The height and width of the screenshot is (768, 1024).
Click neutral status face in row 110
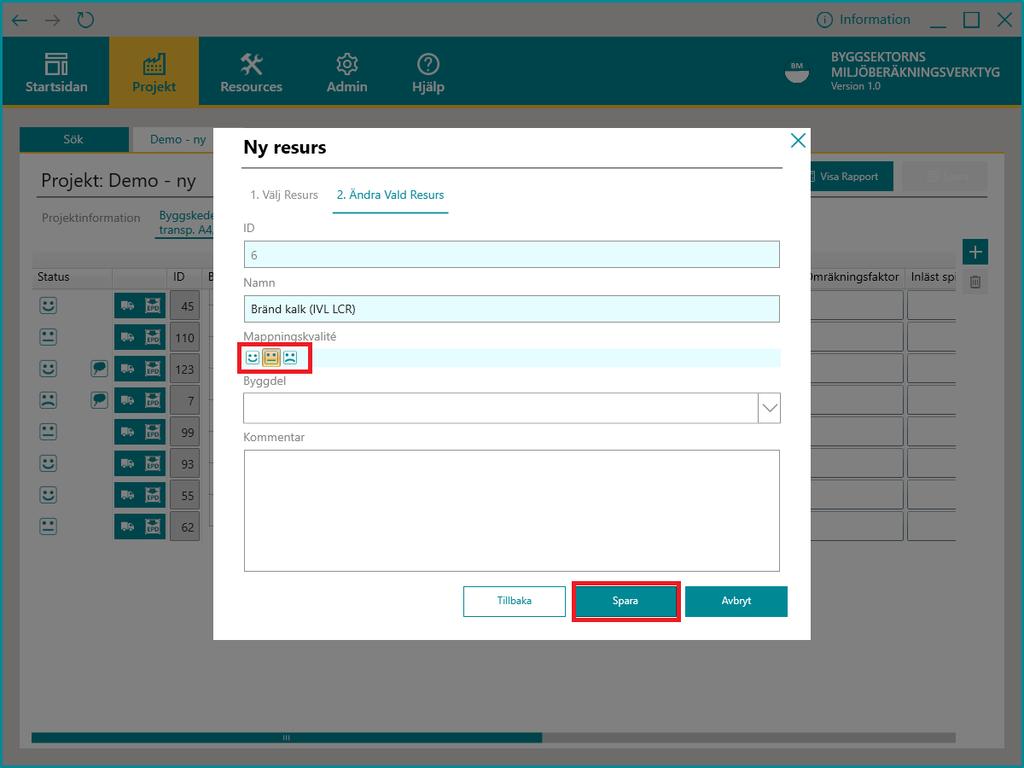(48, 337)
